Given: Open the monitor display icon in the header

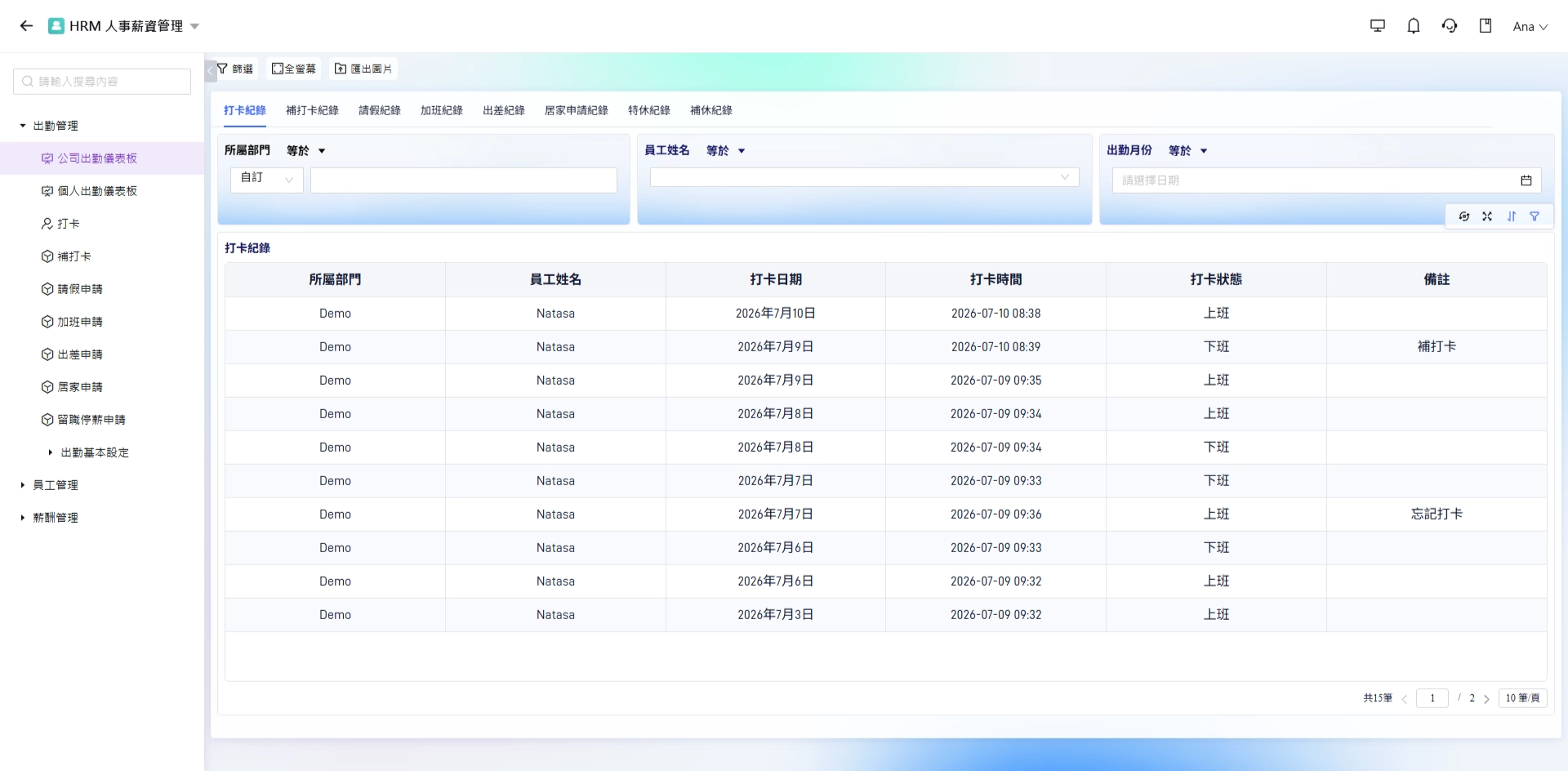Looking at the screenshot, I should pyautogui.click(x=1378, y=26).
